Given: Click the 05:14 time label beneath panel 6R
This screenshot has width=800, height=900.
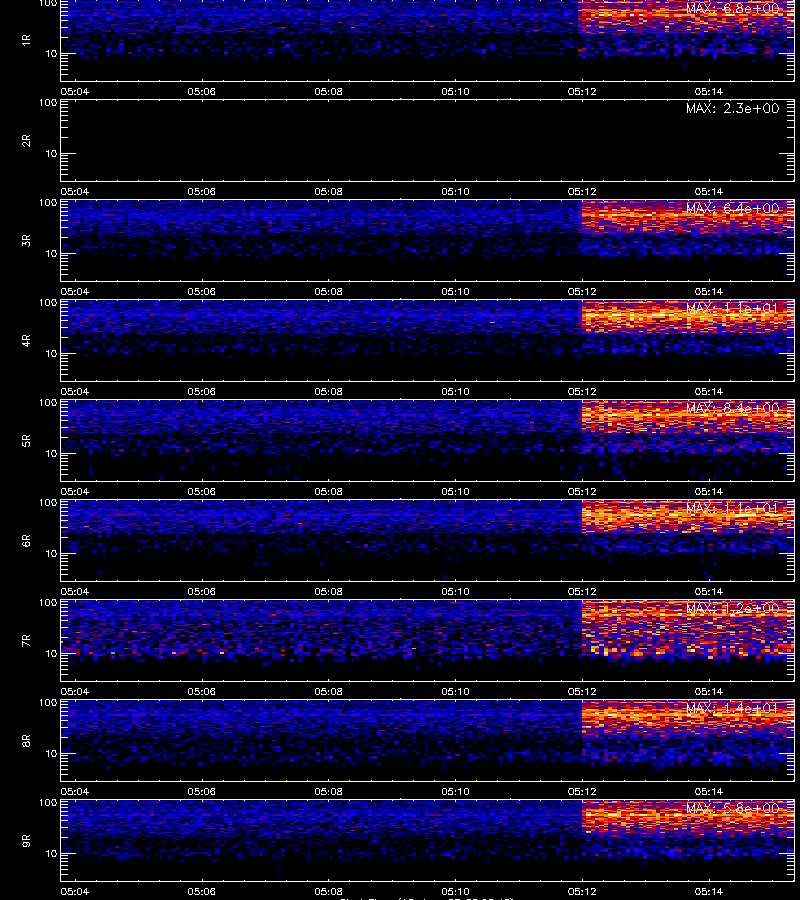Looking at the screenshot, I should point(709,591).
